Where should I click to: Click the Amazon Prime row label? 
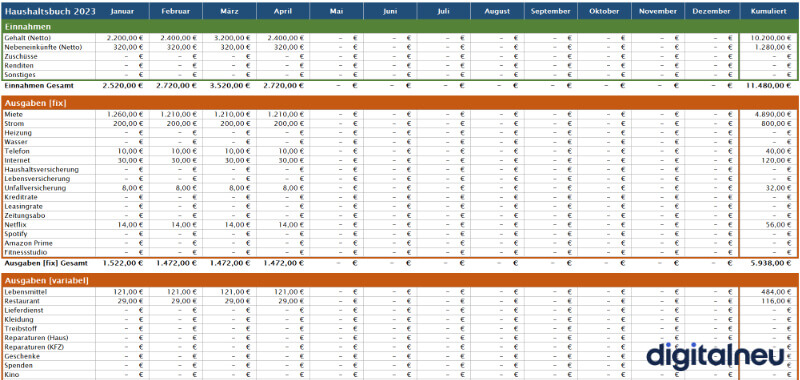(x=28, y=243)
